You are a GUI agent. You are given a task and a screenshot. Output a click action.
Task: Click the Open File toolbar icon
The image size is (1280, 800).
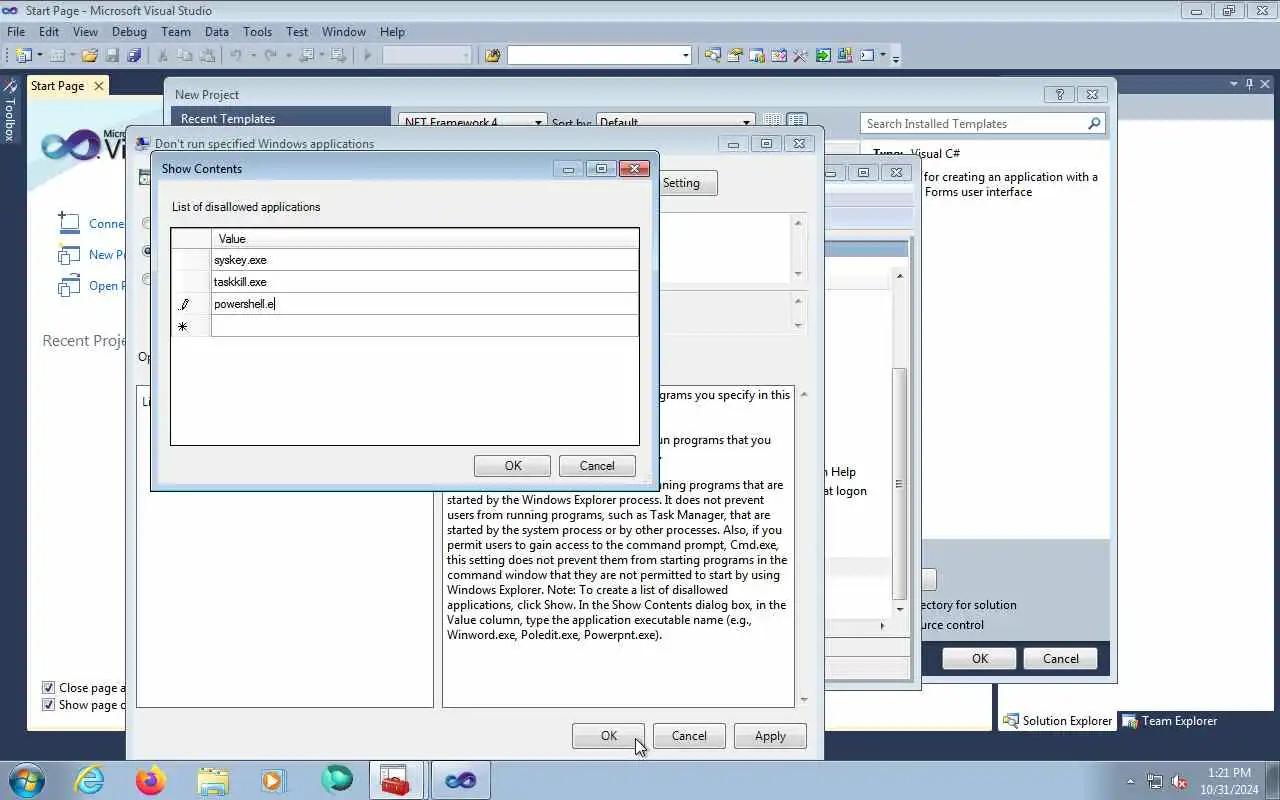click(90, 55)
